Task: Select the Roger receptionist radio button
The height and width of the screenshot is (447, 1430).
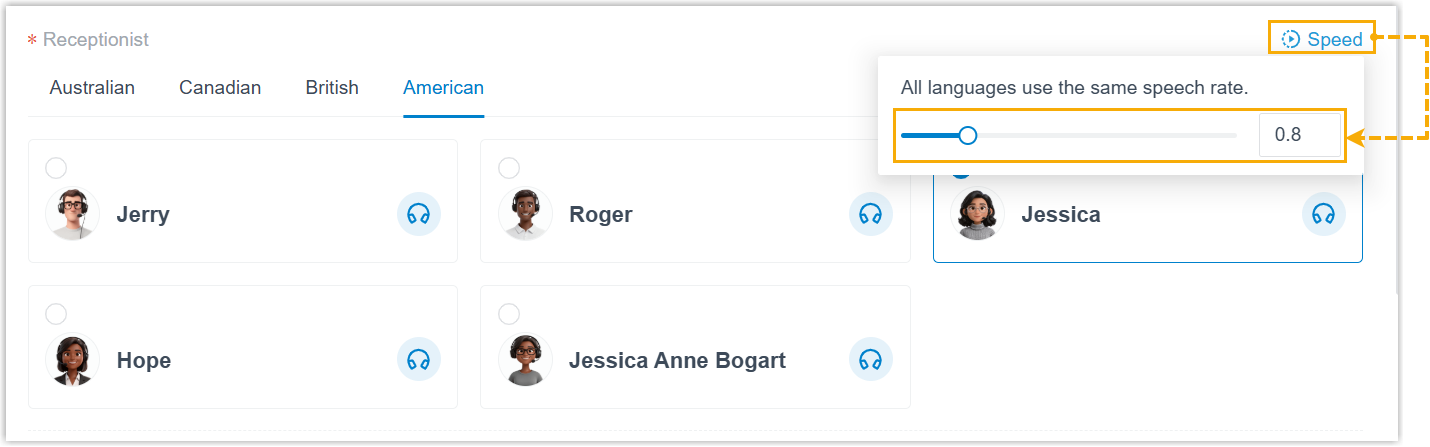Action: [509, 168]
